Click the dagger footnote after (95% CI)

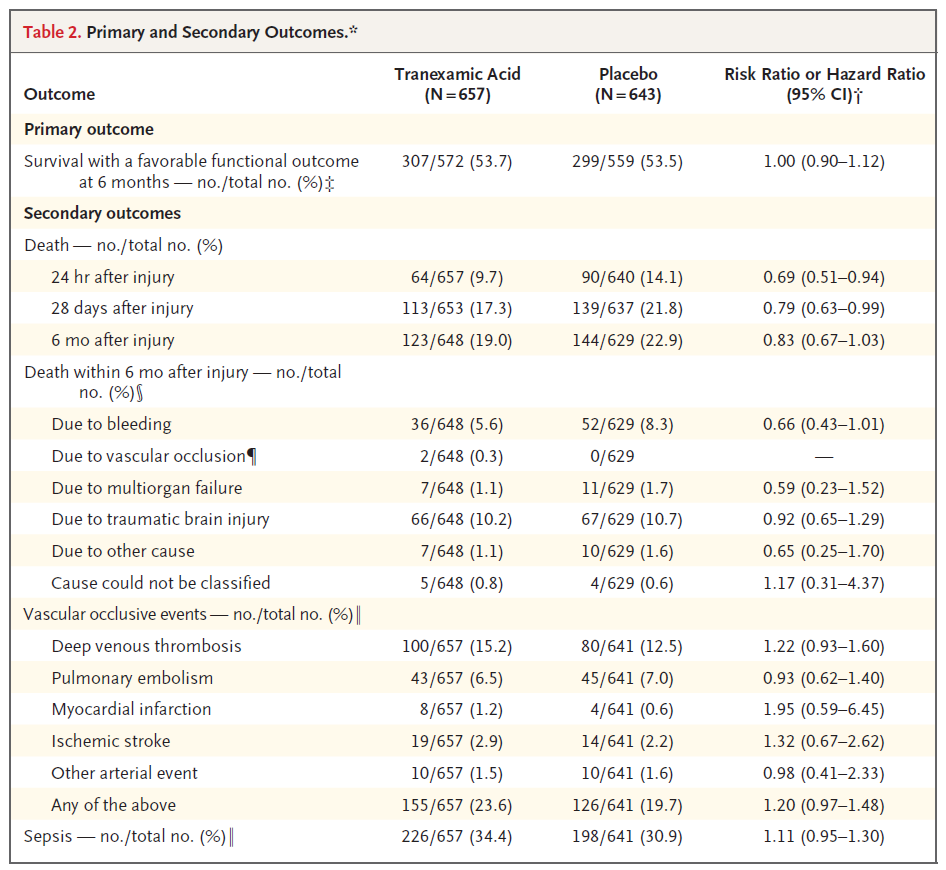pyautogui.click(x=859, y=96)
